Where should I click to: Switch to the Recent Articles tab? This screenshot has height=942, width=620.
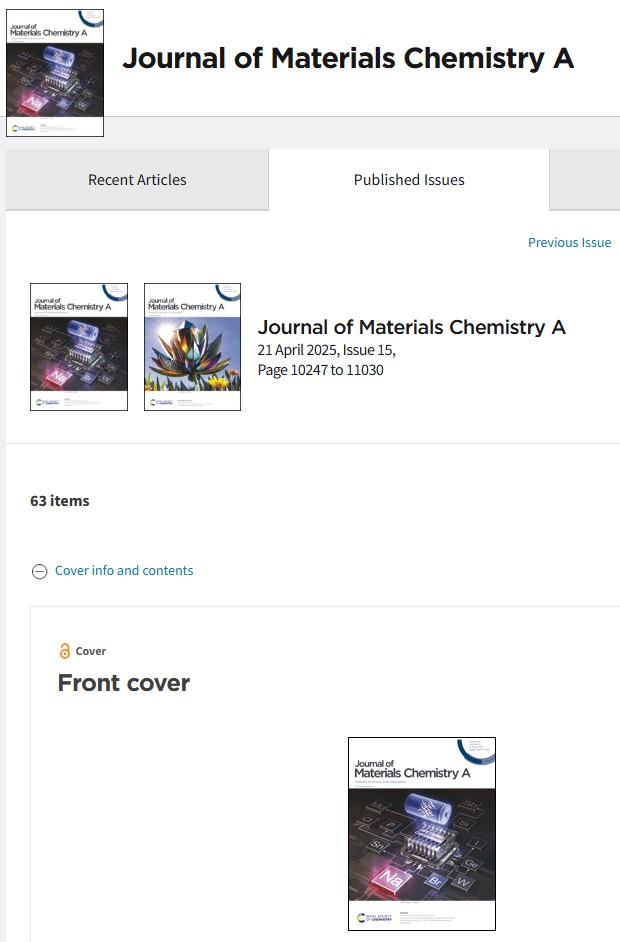pos(137,180)
